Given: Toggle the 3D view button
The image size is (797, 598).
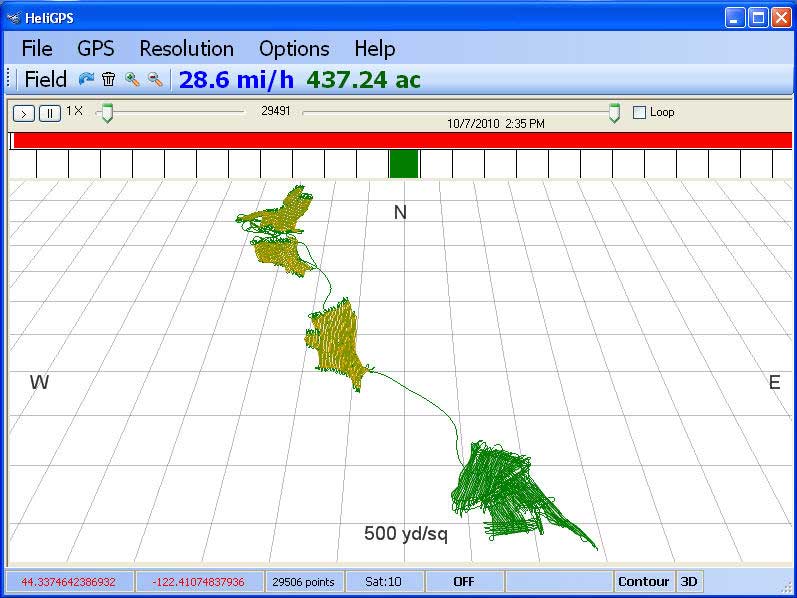Looking at the screenshot, I should (689, 581).
